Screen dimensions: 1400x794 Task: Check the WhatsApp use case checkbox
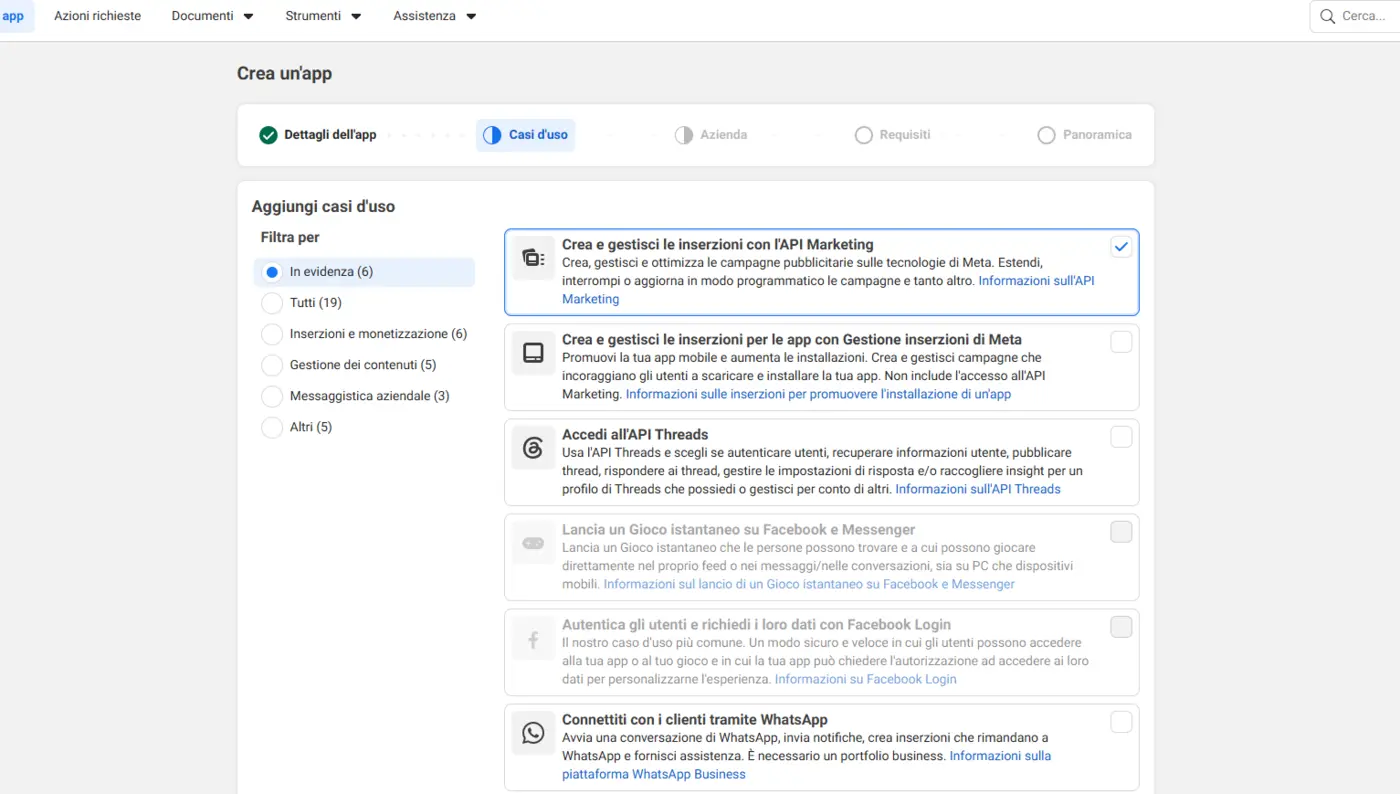(x=1121, y=722)
